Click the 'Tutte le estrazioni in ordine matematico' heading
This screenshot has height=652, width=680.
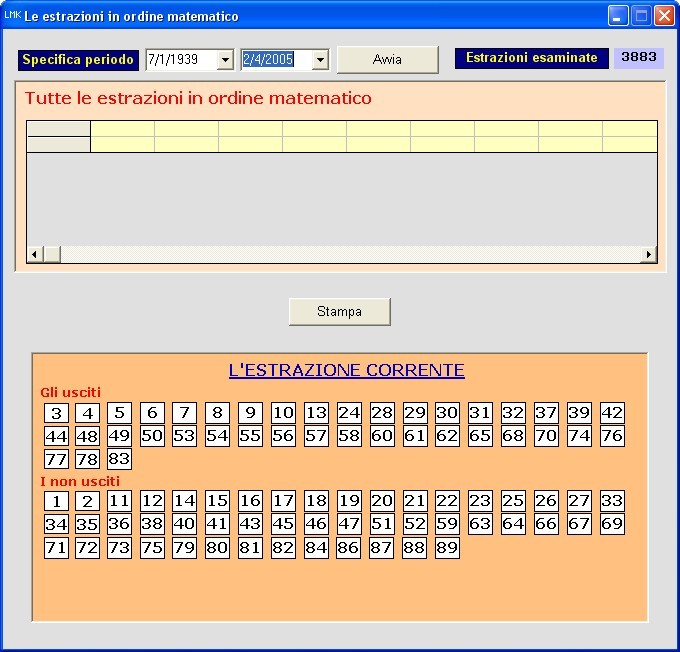point(198,98)
